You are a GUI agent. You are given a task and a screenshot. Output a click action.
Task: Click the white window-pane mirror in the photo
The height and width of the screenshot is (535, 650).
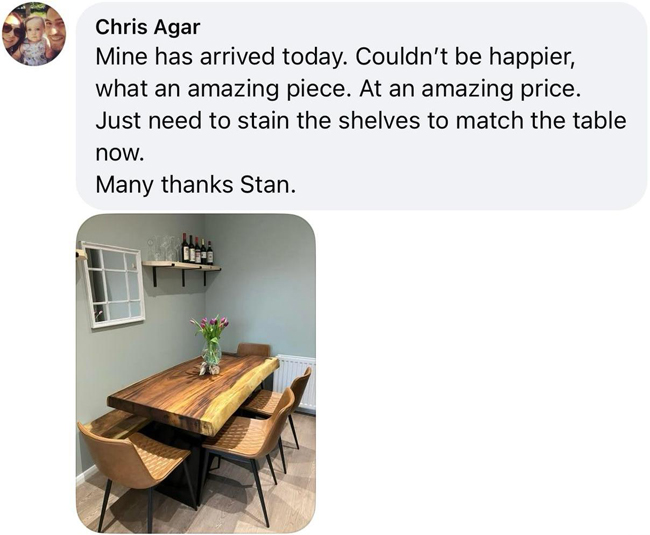[113, 284]
